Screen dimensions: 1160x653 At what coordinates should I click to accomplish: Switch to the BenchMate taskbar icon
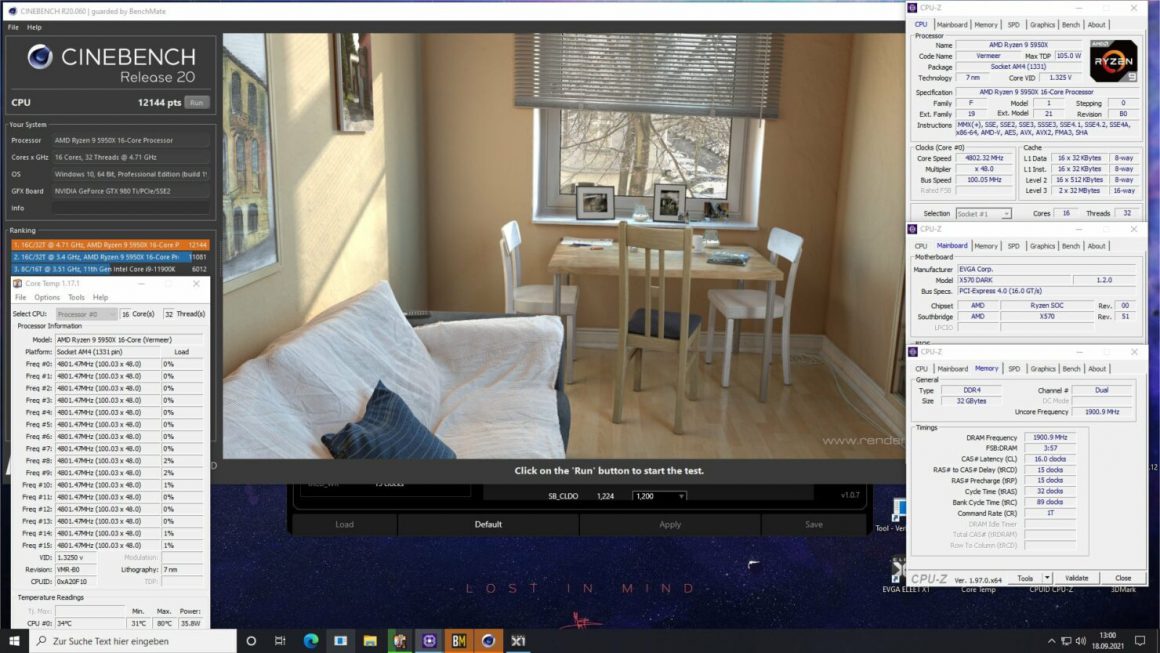pos(459,640)
